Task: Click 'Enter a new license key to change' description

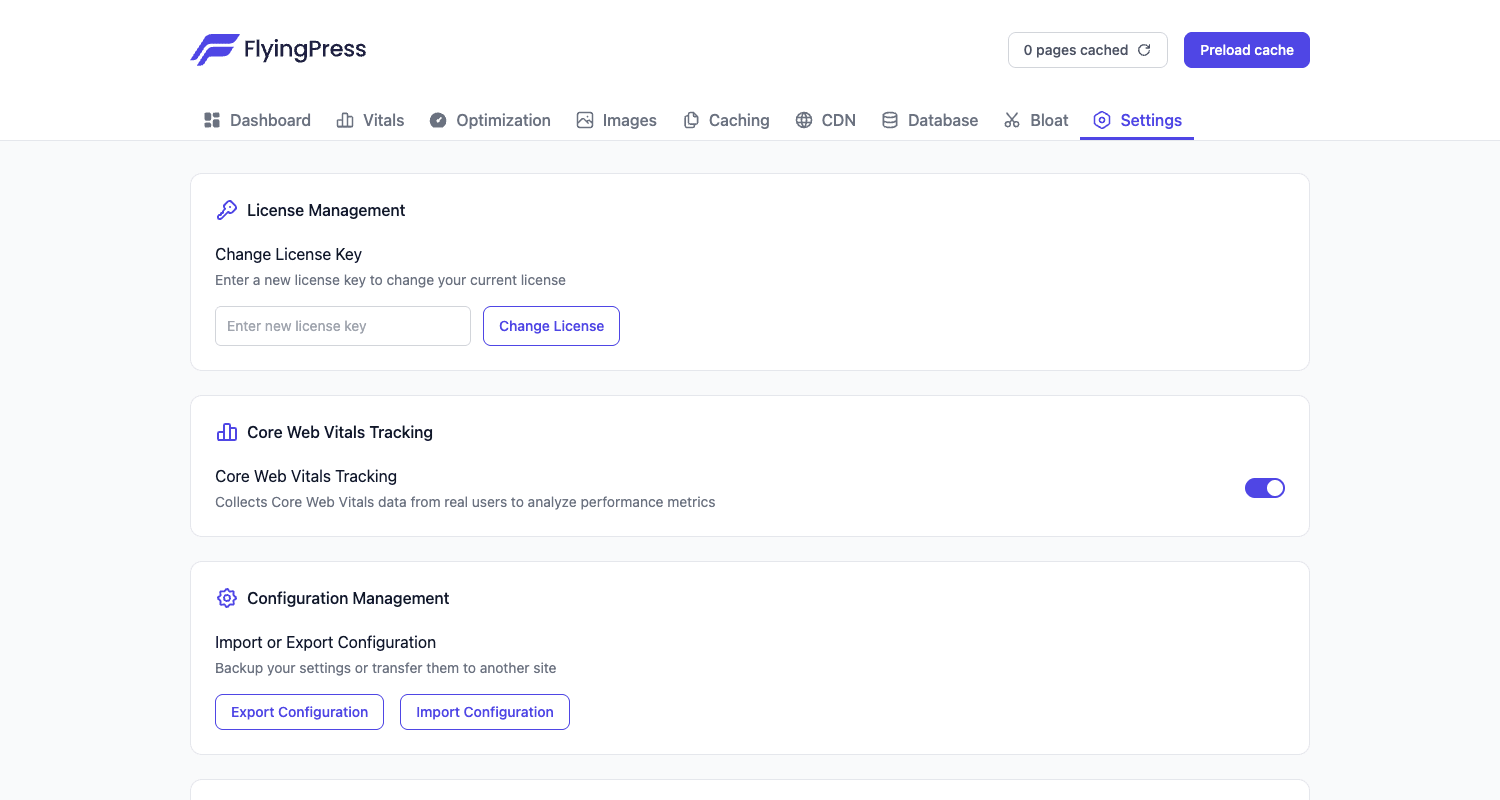Action: coord(391,280)
